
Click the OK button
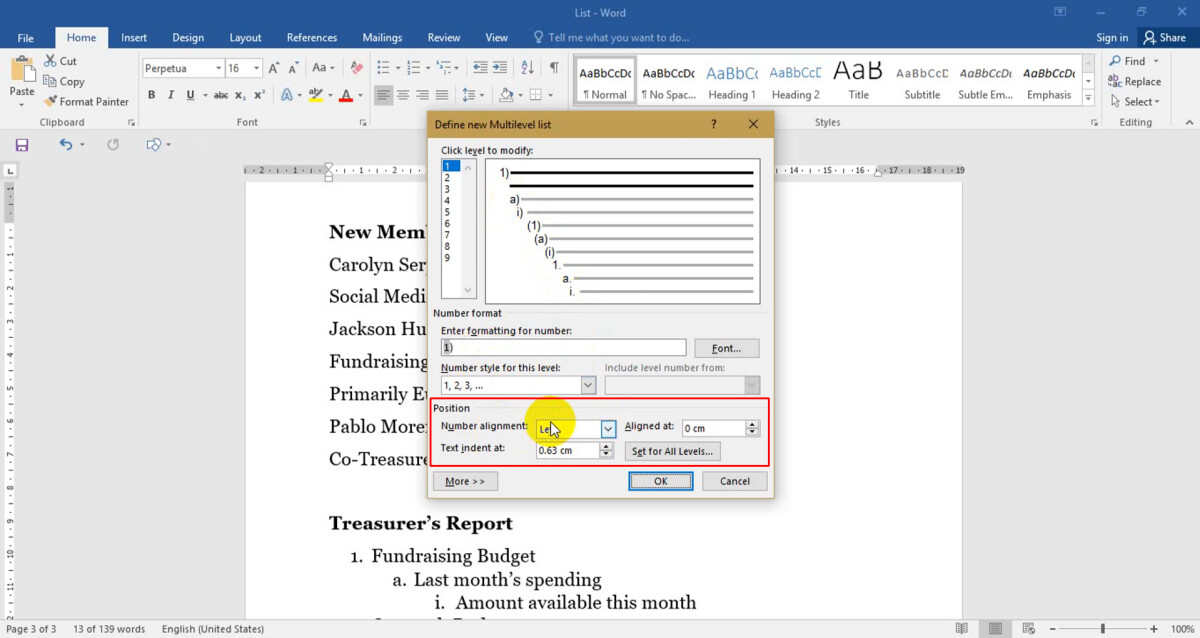pos(661,481)
